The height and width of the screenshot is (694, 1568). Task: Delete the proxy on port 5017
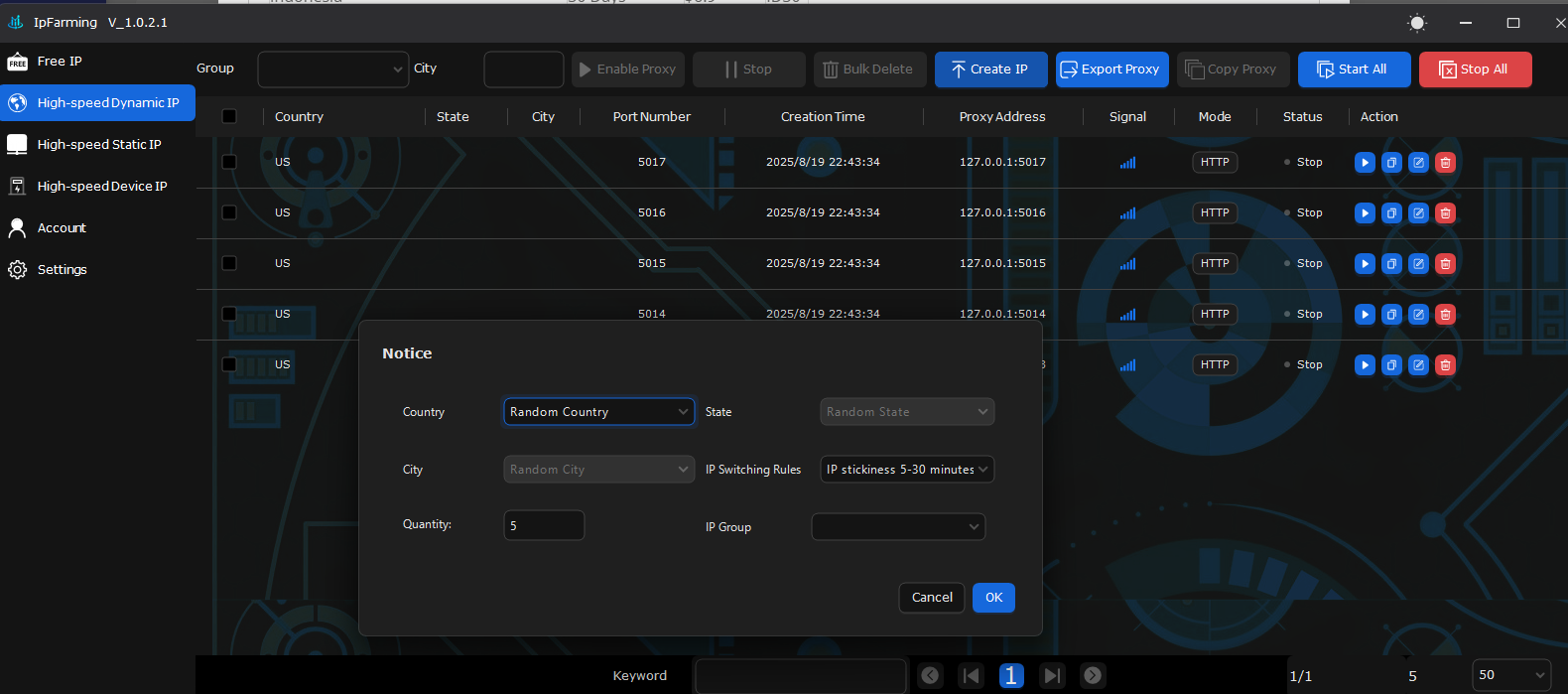pyautogui.click(x=1446, y=162)
